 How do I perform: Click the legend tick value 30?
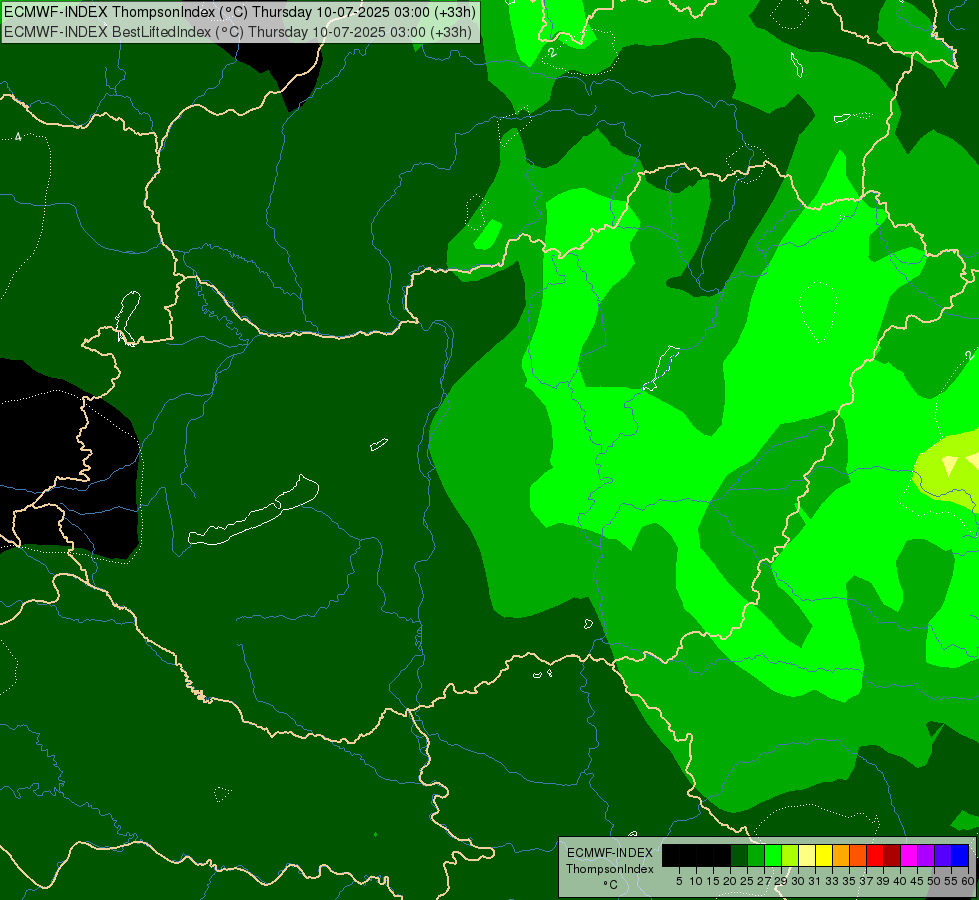(x=798, y=881)
